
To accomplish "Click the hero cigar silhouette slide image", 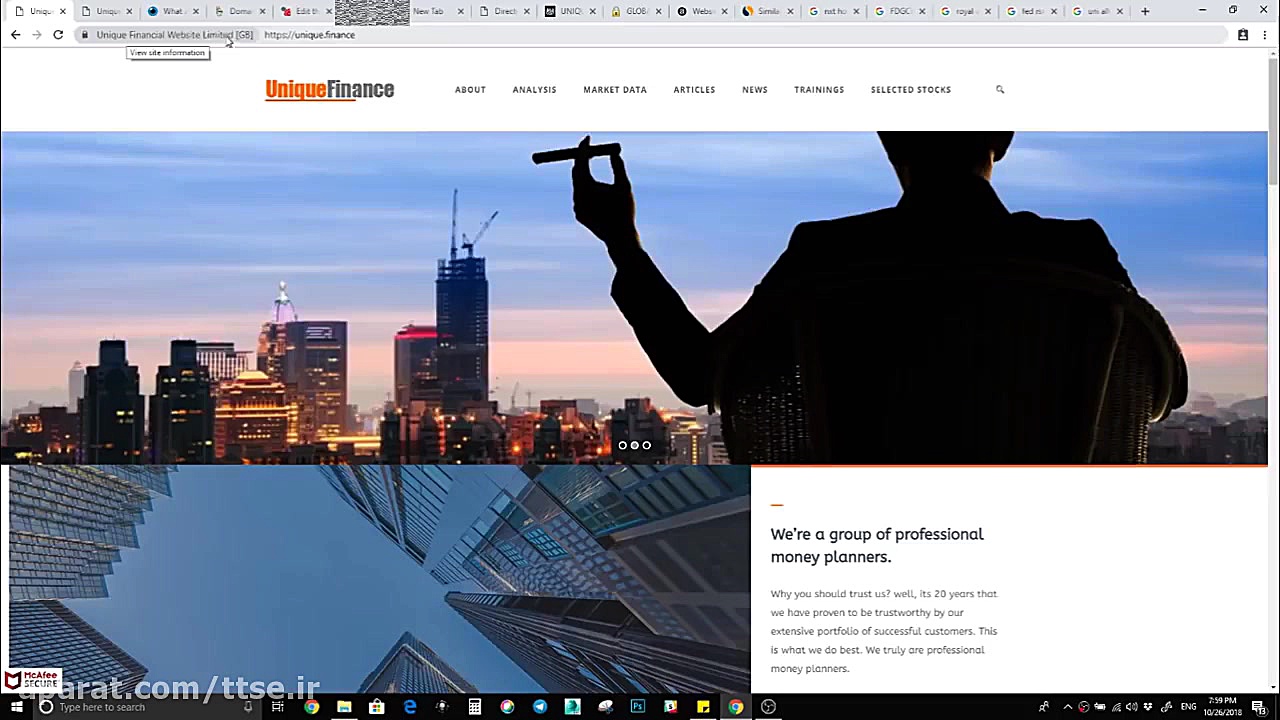I will [634, 297].
